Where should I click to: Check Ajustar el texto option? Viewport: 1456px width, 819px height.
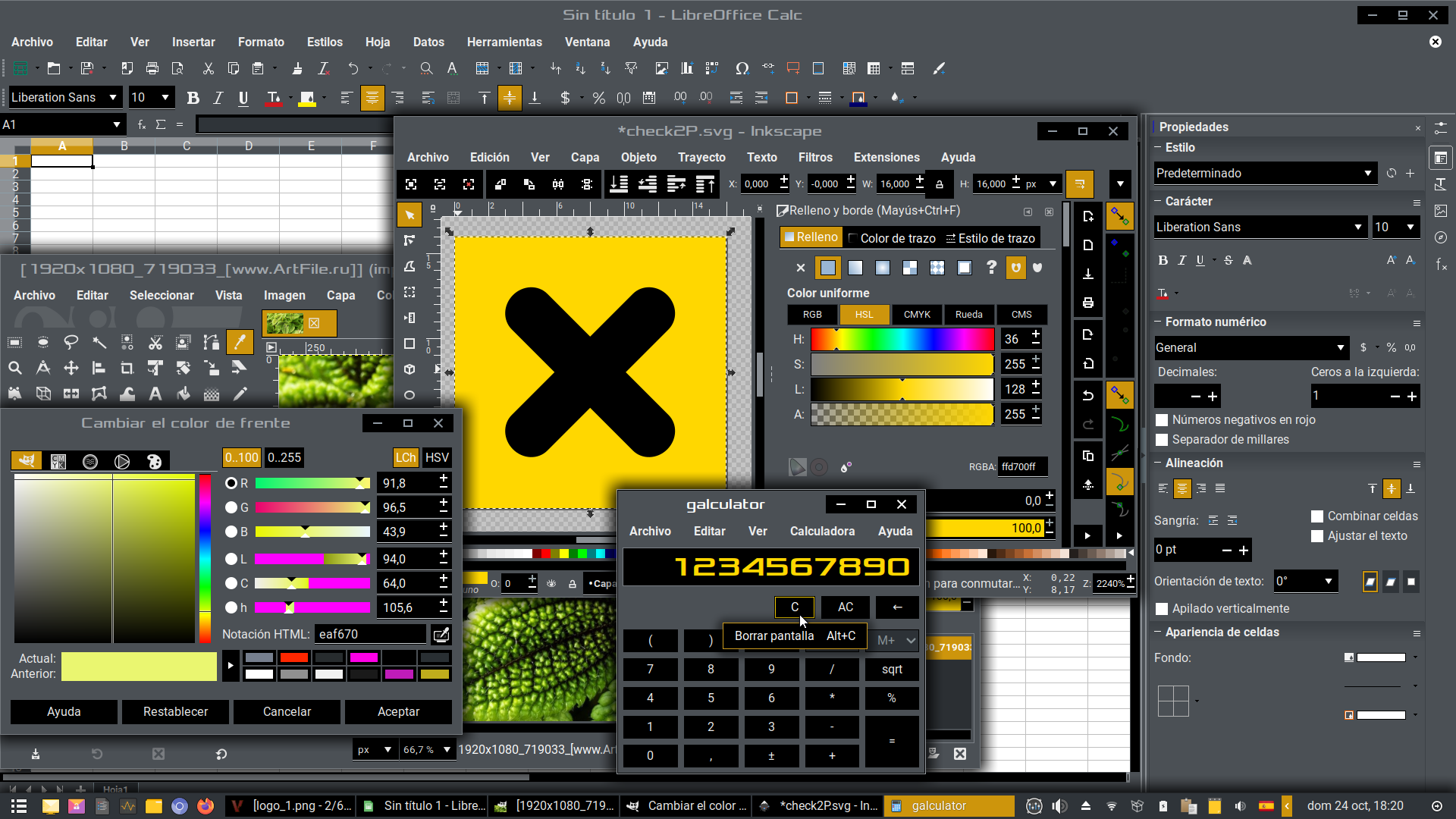[1317, 536]
